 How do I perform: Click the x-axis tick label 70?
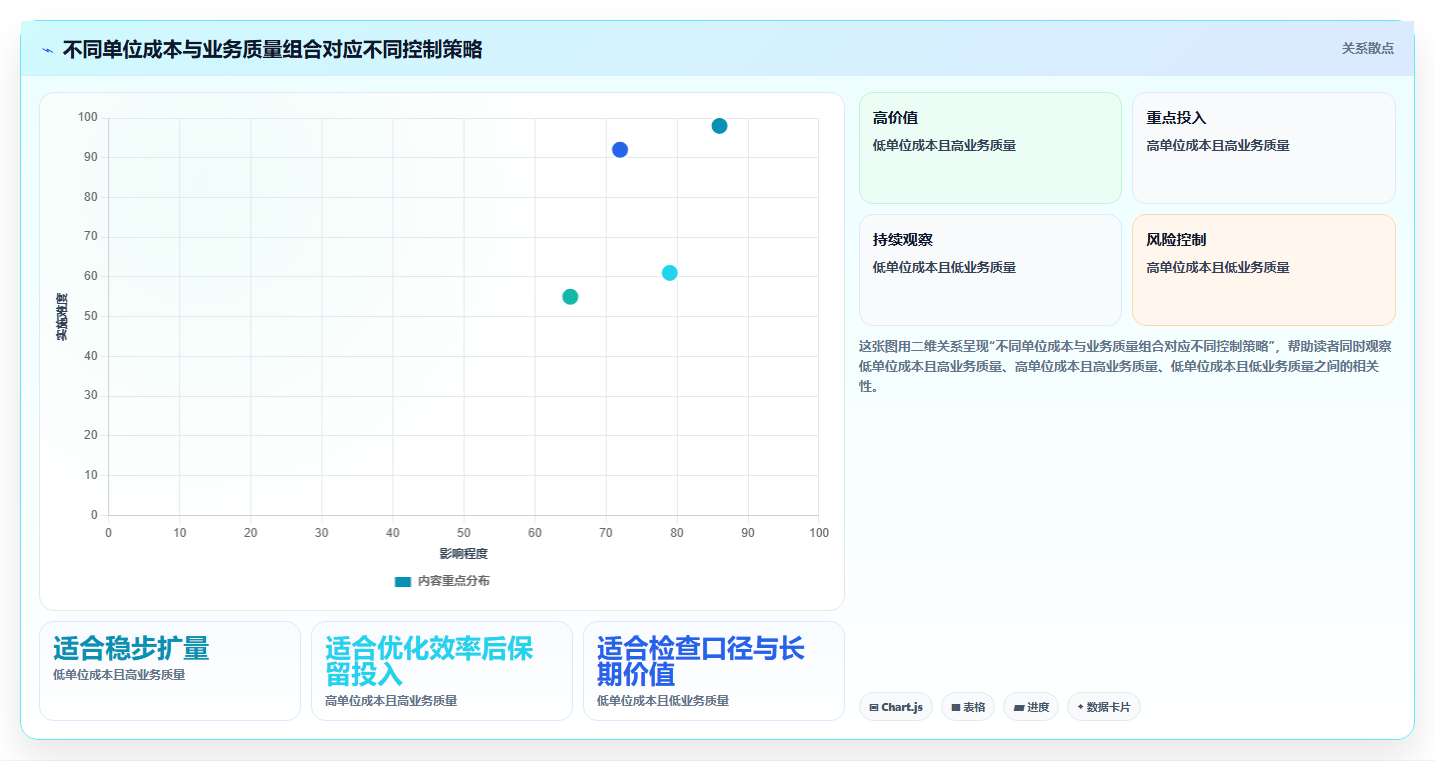click(606, 533)
